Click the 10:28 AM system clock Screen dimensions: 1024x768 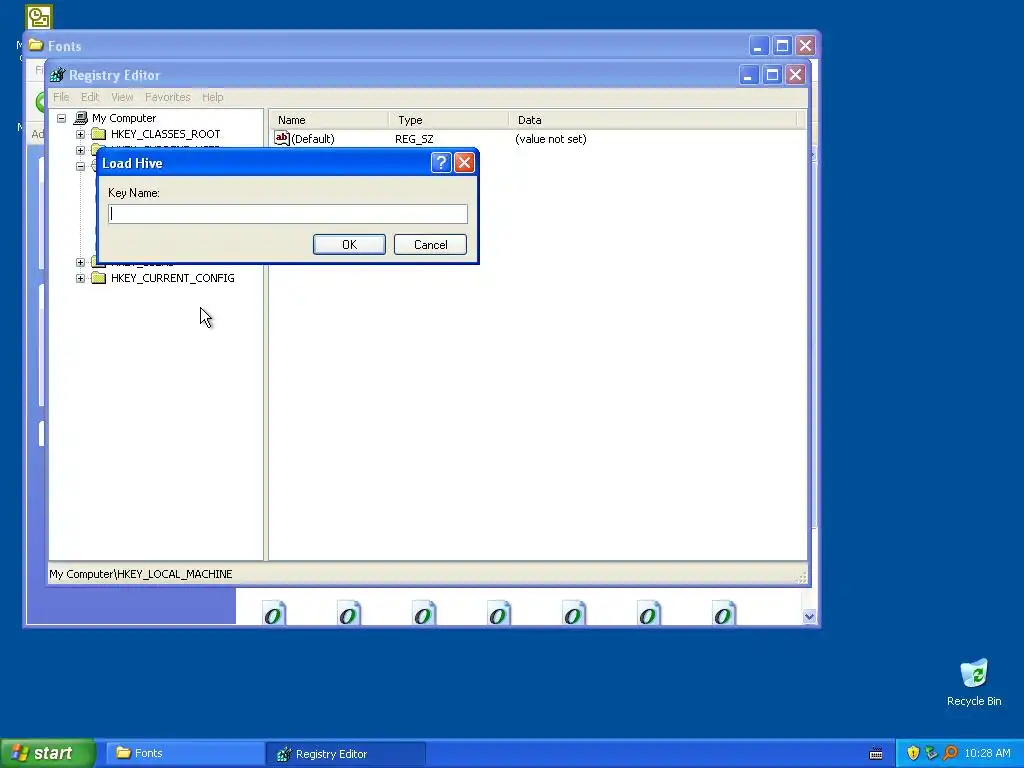[987, 753]
